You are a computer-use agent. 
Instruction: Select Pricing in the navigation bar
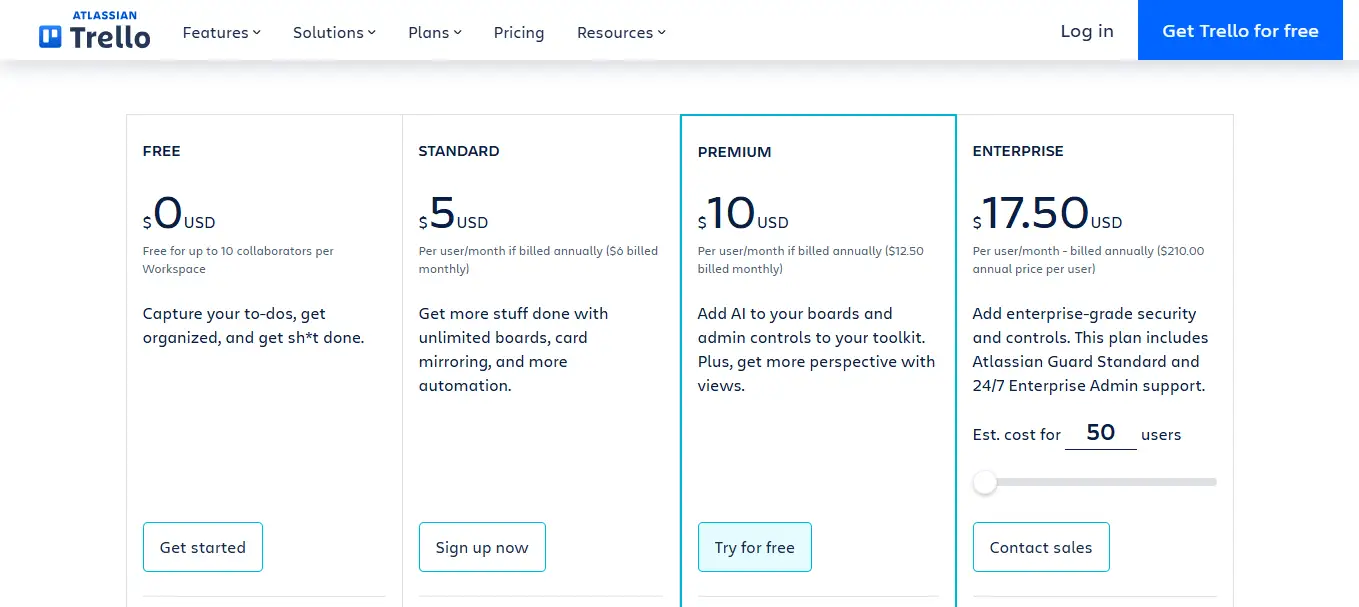coord(518,32)
